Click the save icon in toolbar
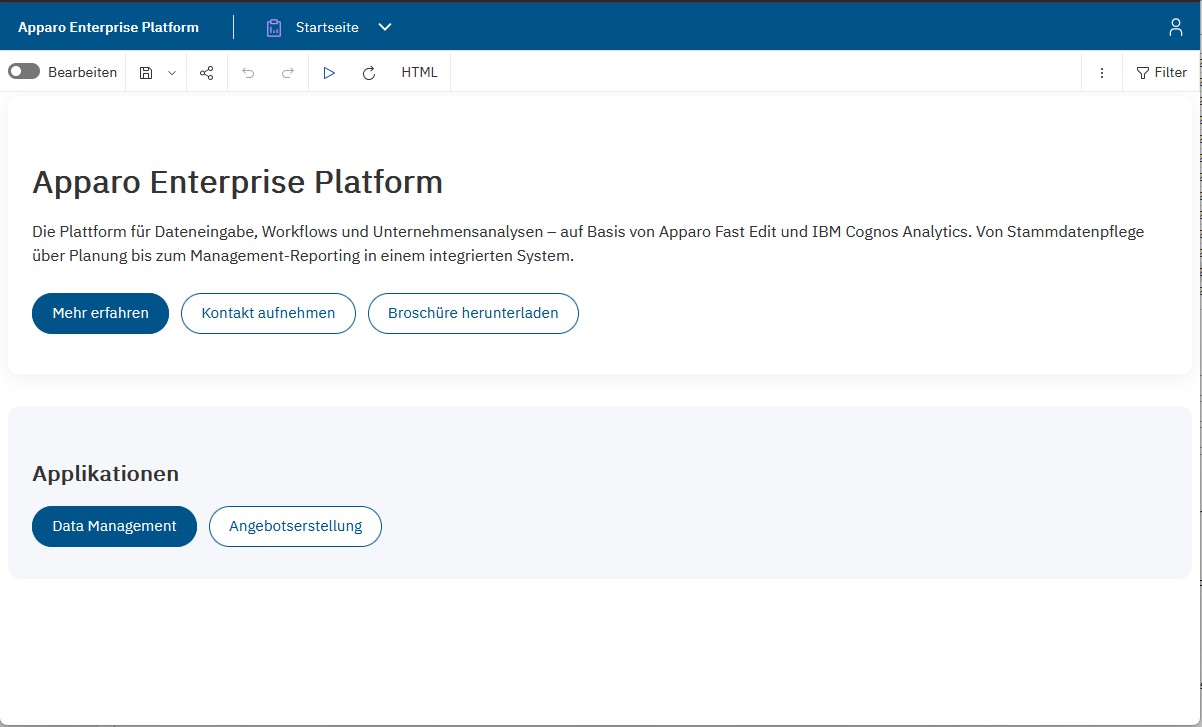The height and width of the screenshot is (727, 1202). coord(146,73)
